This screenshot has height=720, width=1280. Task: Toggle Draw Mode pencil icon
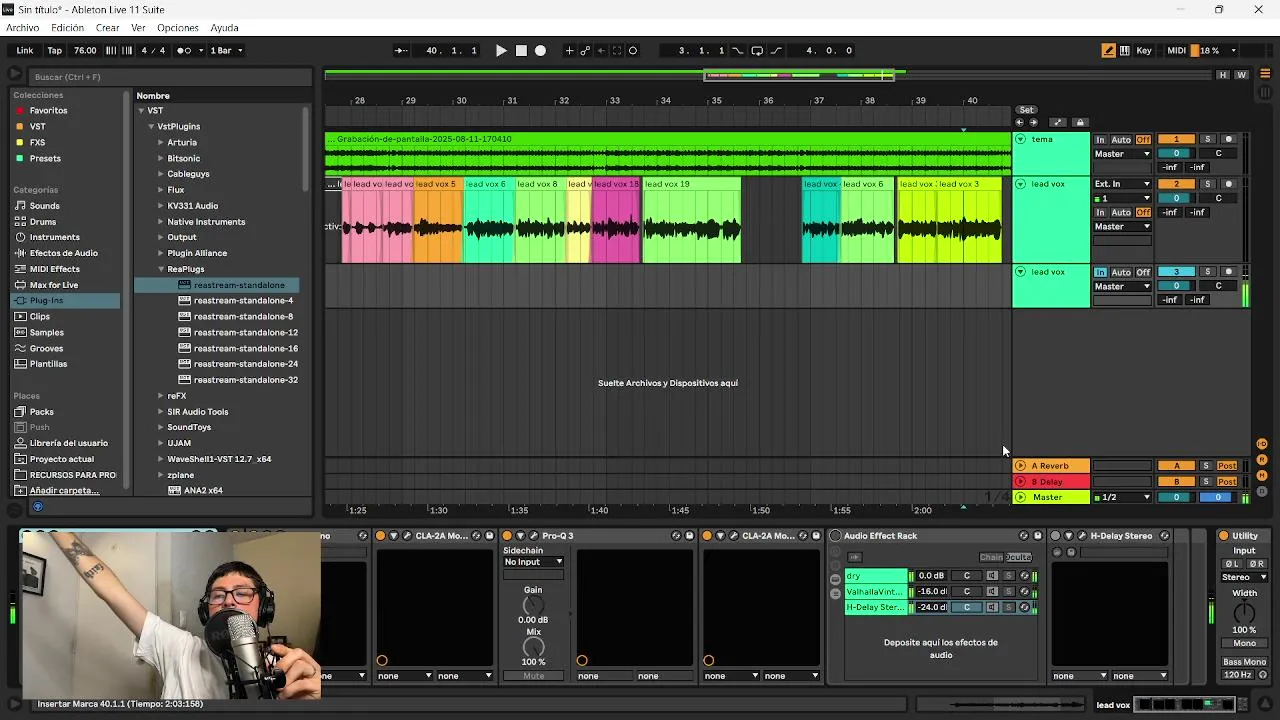tap(1108, 50)
